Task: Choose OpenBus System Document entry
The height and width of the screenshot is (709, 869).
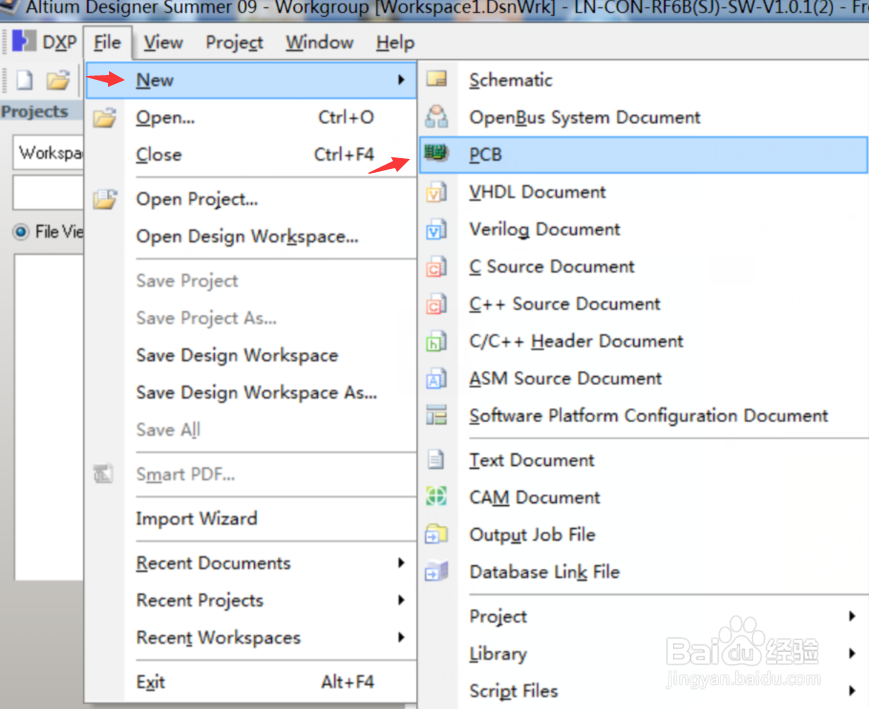Action: pos(643,118)
